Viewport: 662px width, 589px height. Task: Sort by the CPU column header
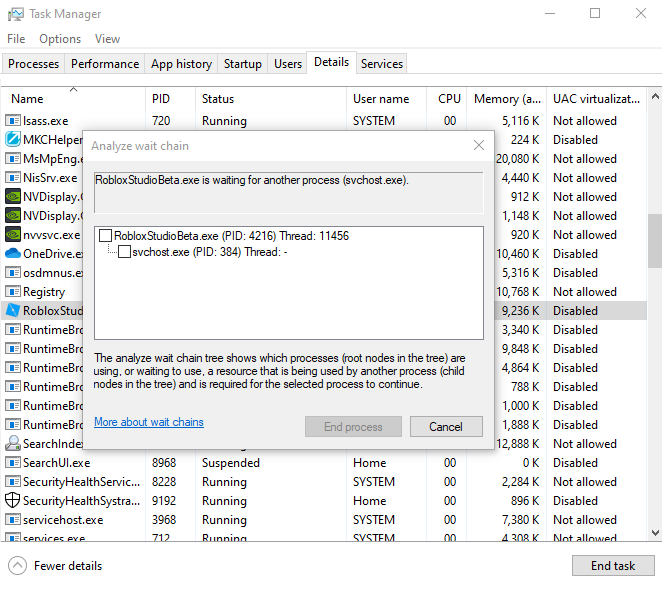click(x=447, y=99)
